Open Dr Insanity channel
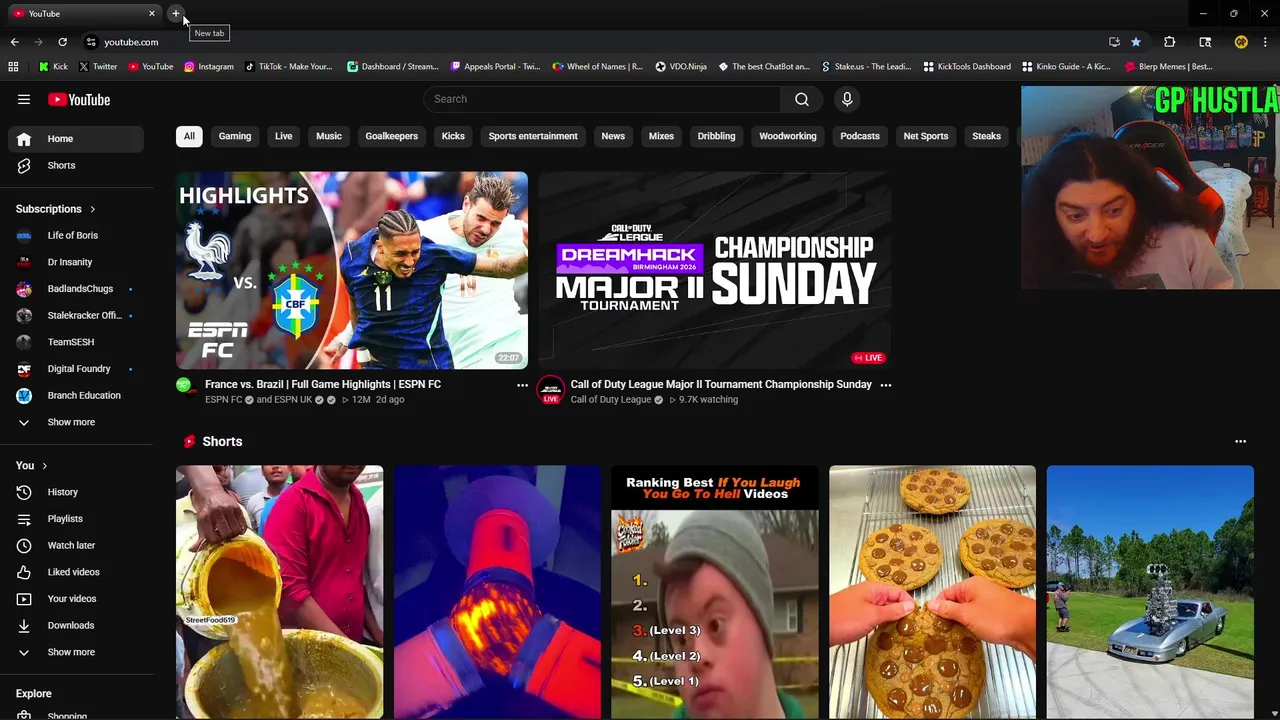The image size is (1280, 720). 76,262
